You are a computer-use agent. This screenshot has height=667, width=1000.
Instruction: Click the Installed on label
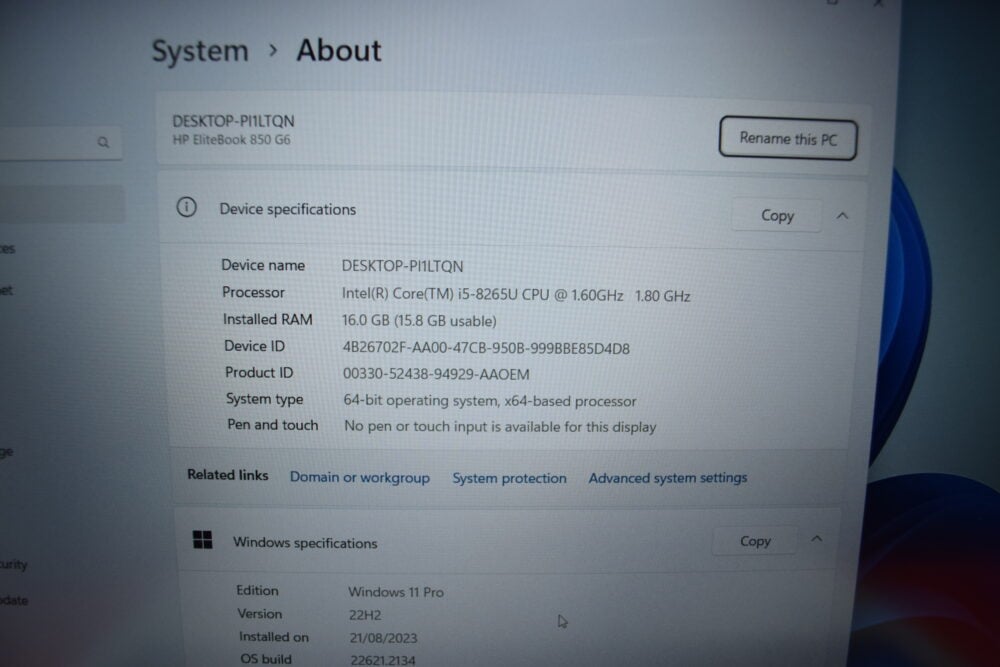(274, 636)
